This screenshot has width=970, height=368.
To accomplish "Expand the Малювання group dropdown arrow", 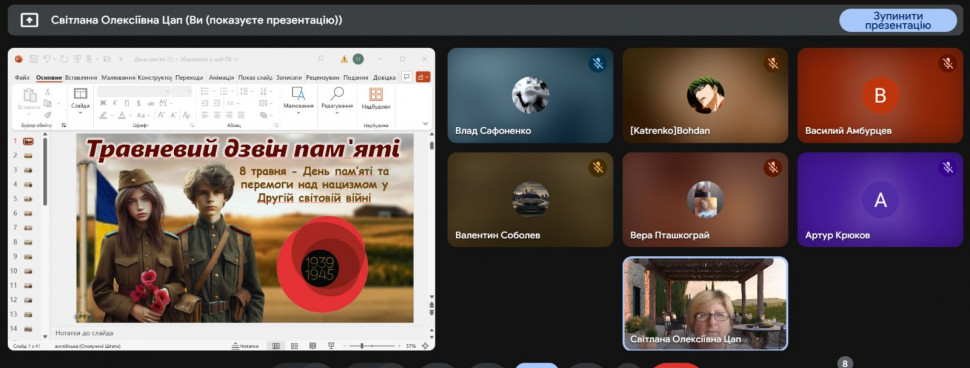I will pos(298,113).
